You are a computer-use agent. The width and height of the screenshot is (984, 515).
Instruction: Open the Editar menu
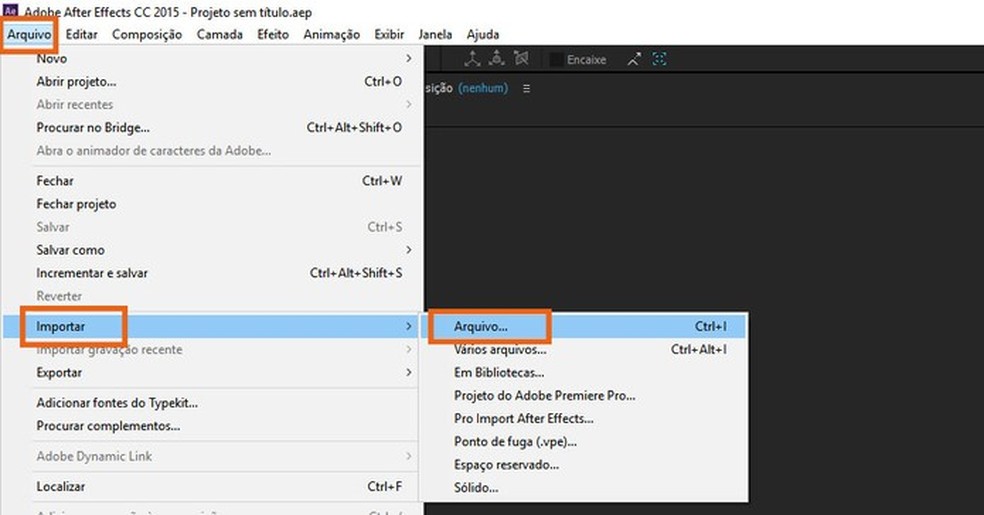82,35
